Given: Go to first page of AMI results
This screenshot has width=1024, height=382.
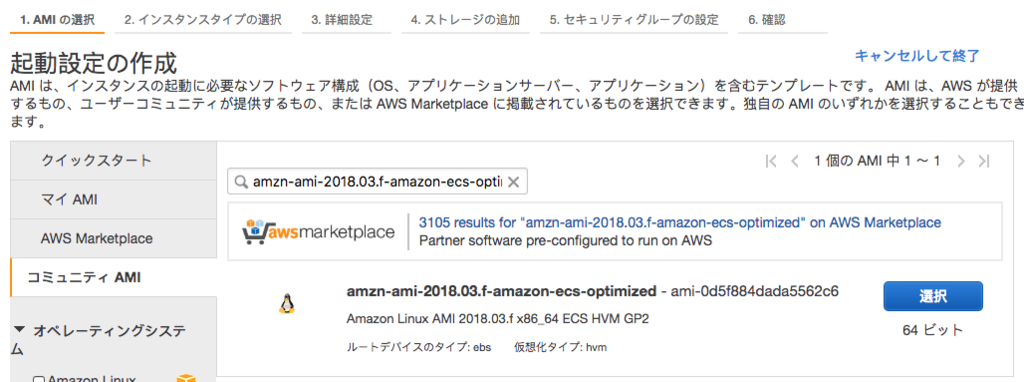Looking at the screenshot, I should click(771, 161).
